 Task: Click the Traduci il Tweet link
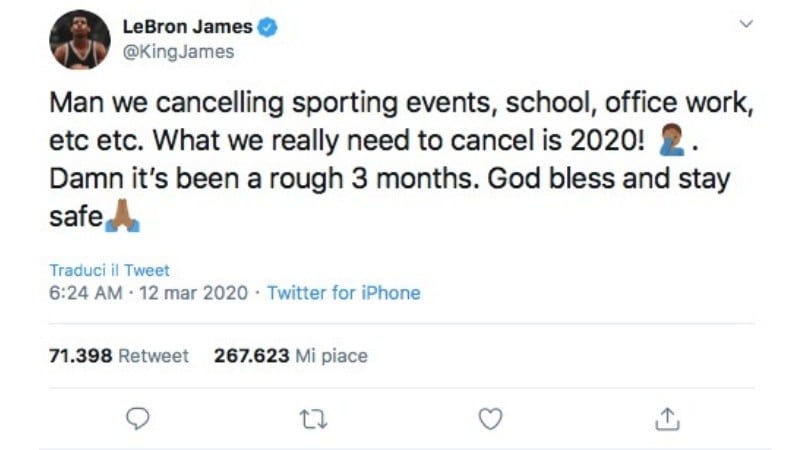point(110,270)
